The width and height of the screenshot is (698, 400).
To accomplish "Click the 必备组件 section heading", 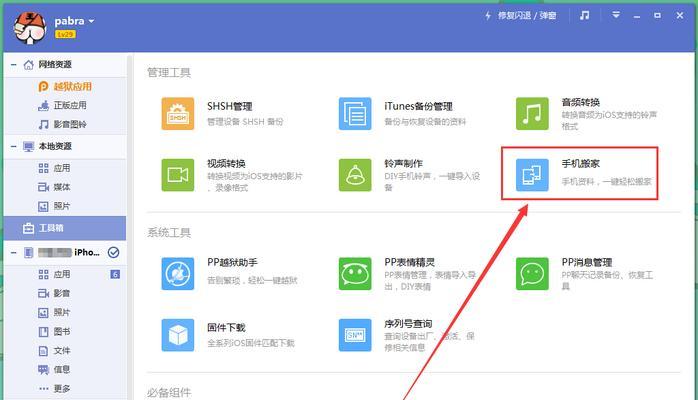I will [169, 392].
